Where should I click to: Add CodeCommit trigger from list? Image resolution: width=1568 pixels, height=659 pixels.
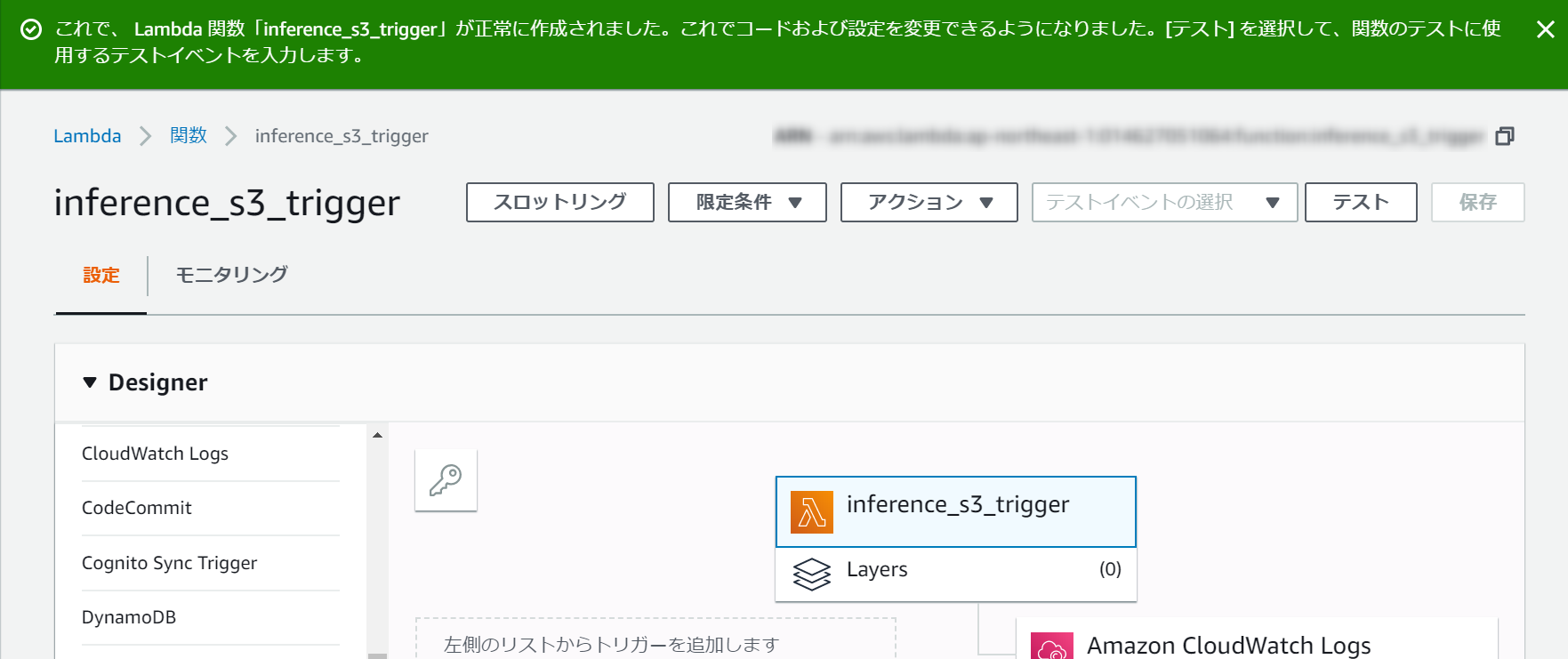point(211,508)
